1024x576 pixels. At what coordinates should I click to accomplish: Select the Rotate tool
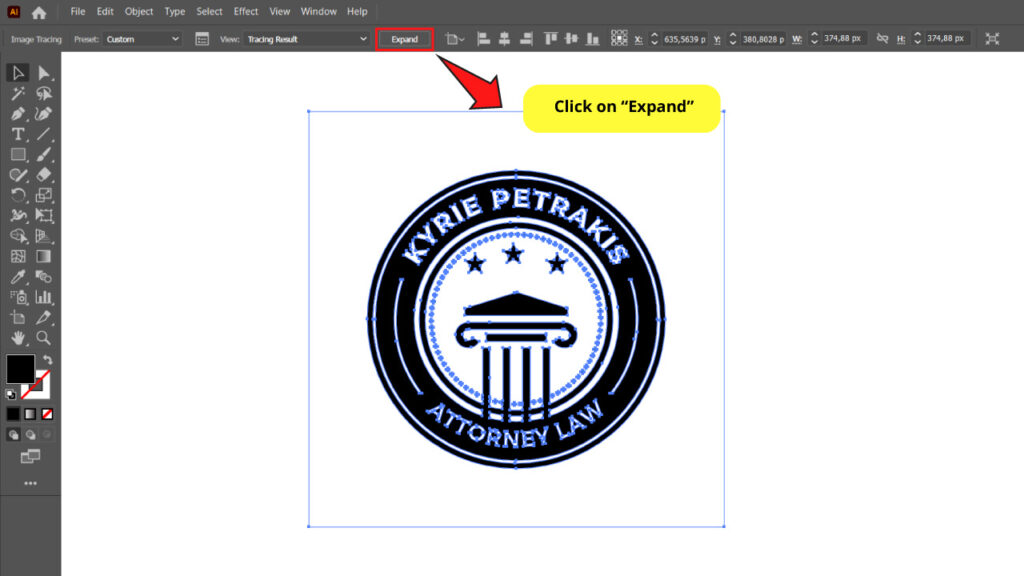(x=18, y=195)
